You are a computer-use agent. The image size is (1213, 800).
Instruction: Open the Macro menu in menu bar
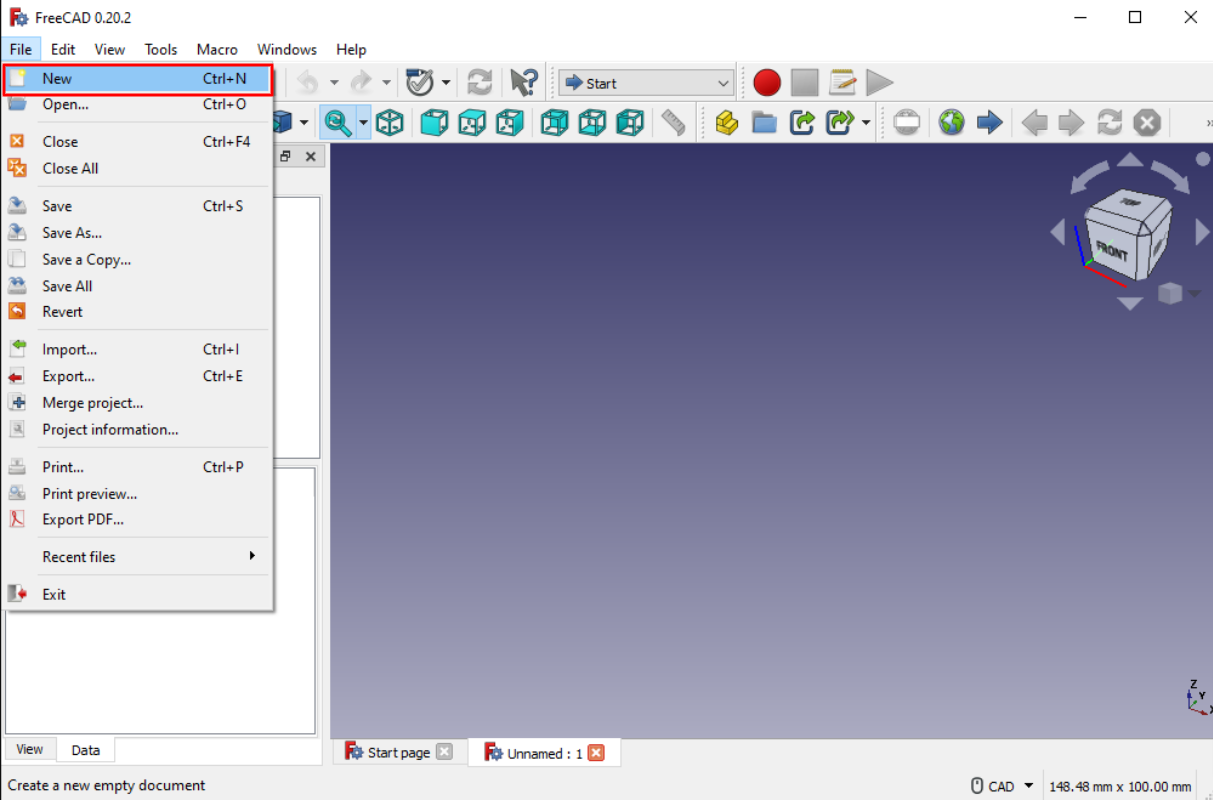217,49
